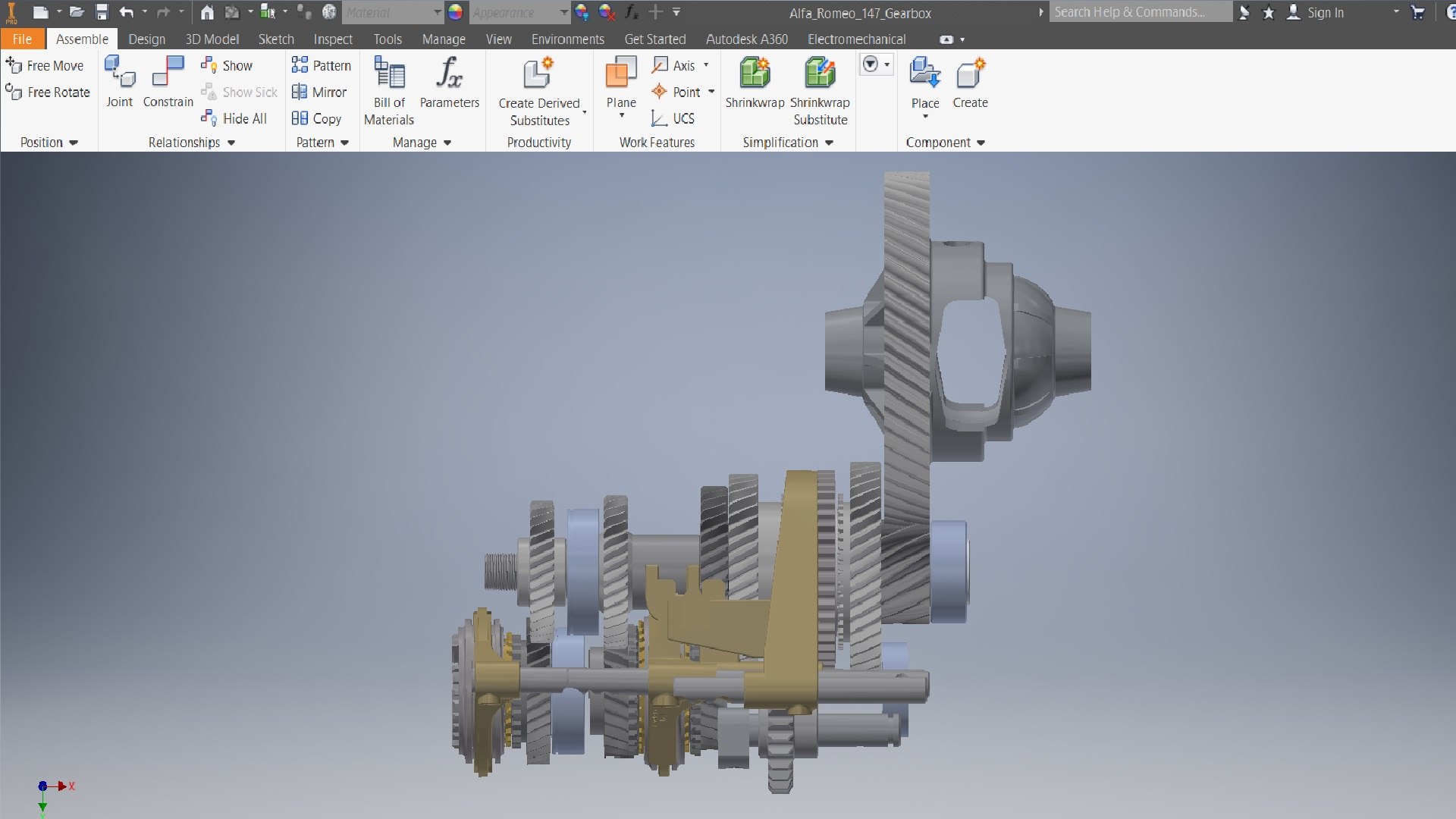Click the Mirror component tool

click(x=319, y=93)
